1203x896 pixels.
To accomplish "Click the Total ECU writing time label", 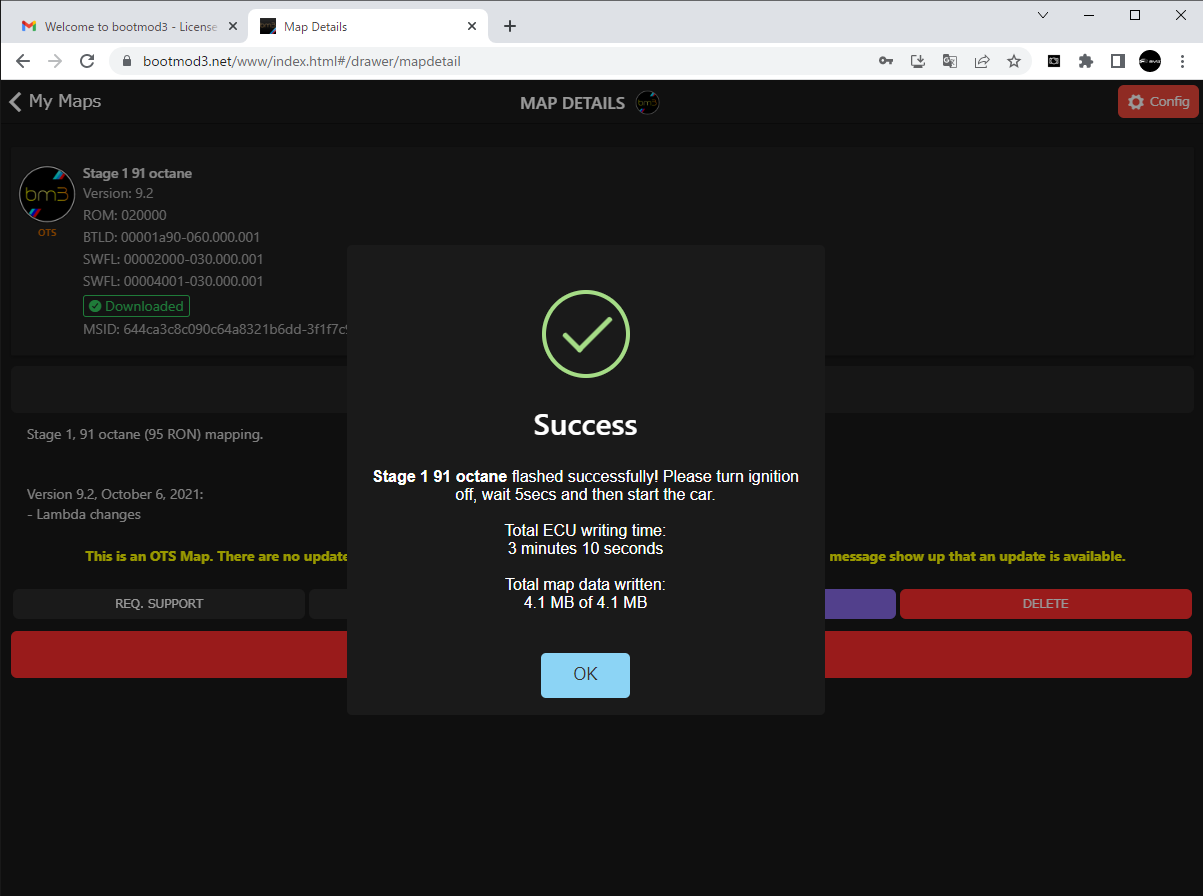I will 586,530.
